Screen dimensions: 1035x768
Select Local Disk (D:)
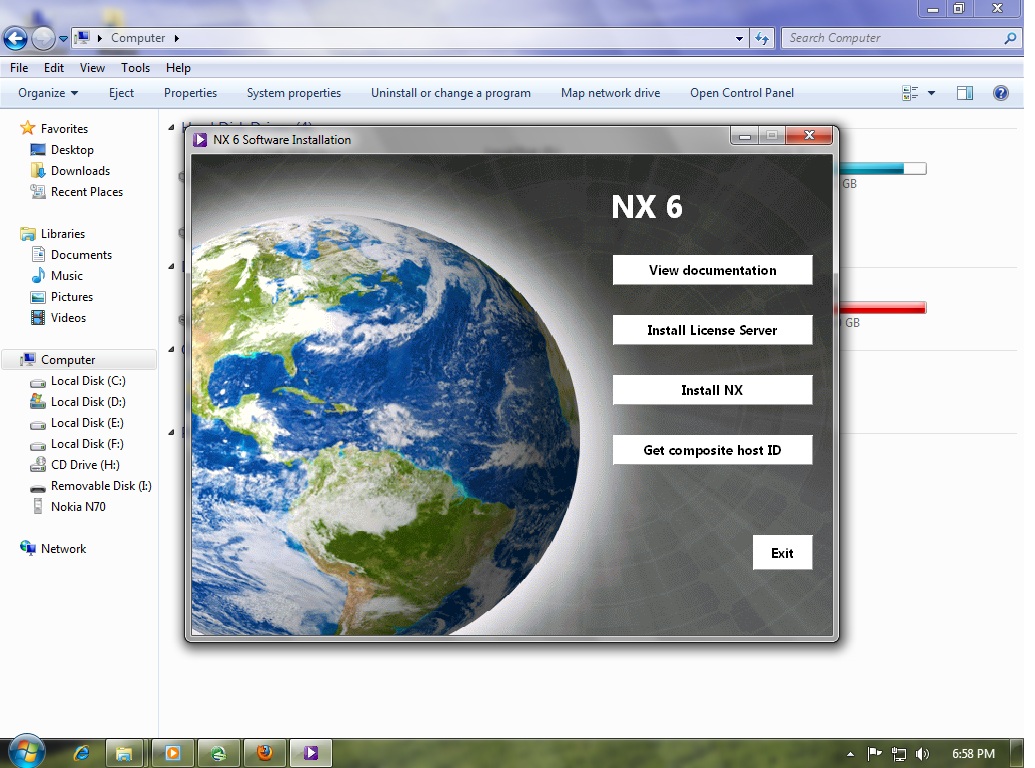click(x=88, y=402)
